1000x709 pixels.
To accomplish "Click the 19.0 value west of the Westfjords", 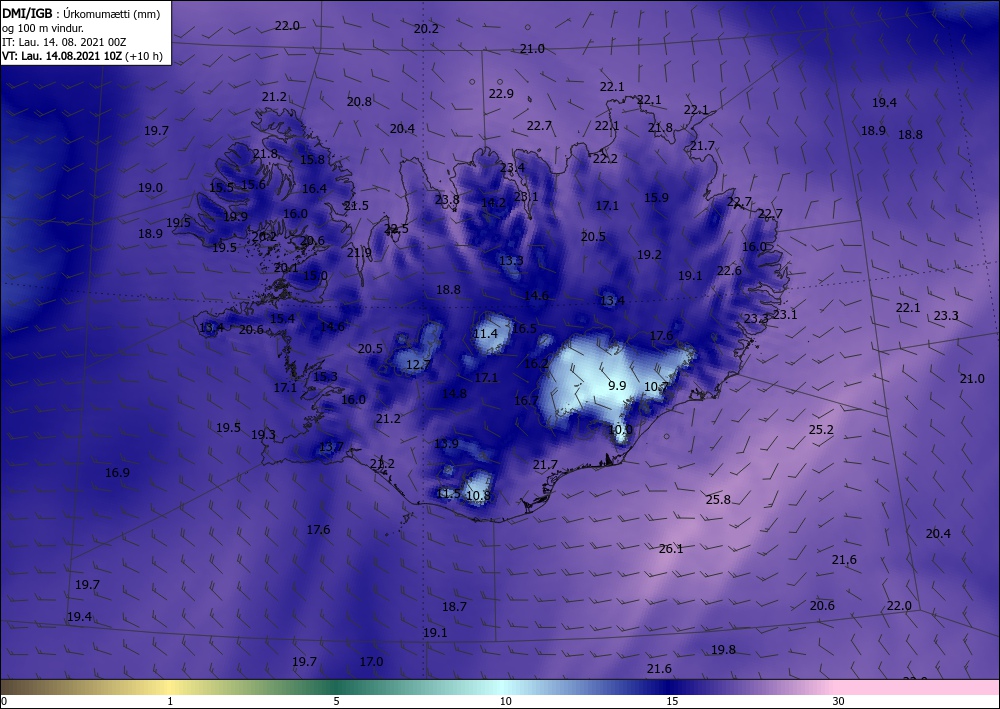I will point(151,188).
